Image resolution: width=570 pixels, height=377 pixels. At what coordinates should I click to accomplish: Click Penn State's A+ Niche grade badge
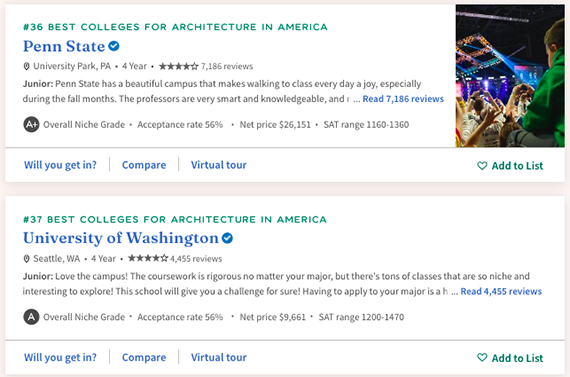pos(32,125)
